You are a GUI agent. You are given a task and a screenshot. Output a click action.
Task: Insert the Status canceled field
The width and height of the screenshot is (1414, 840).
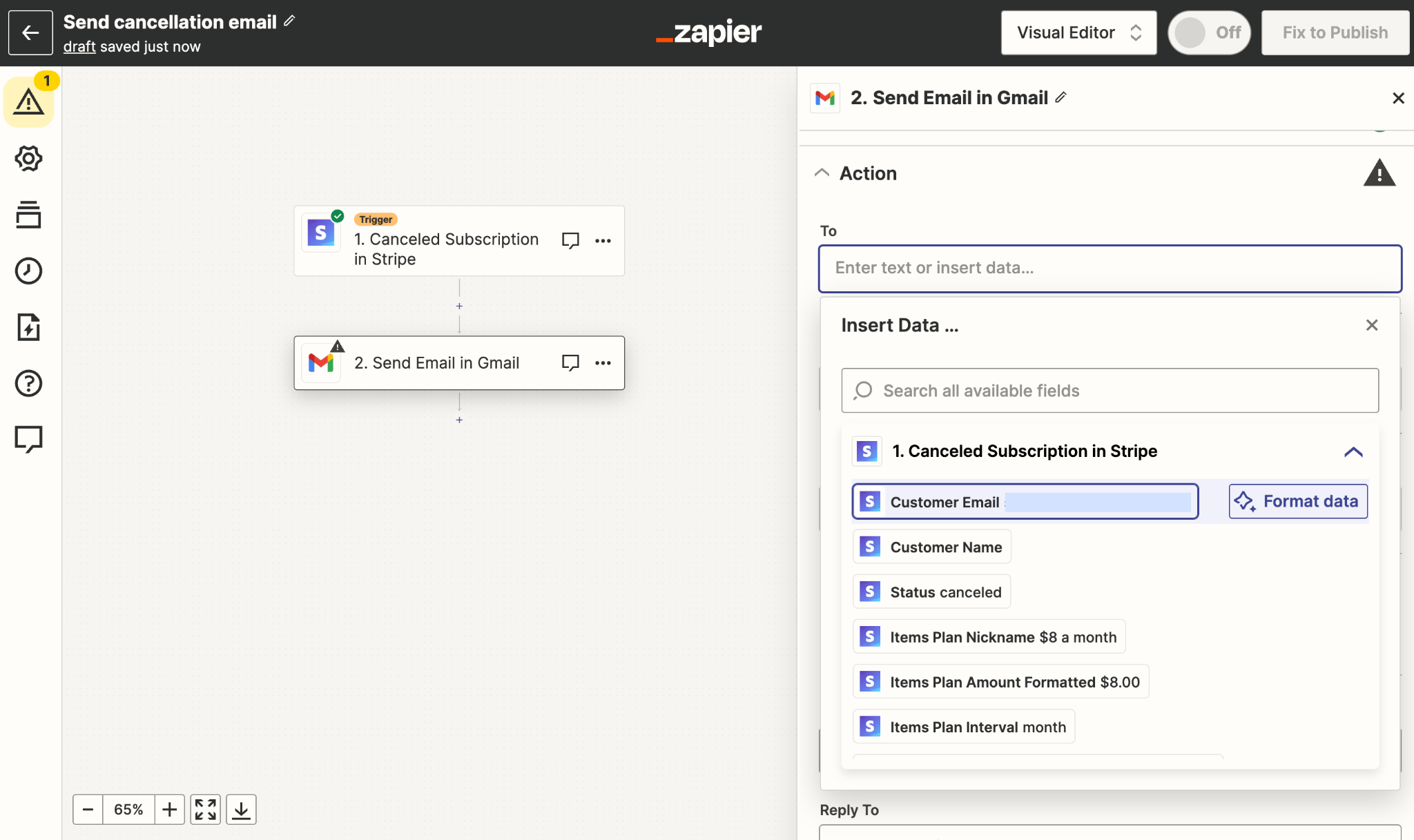click(x=932, y=592)
